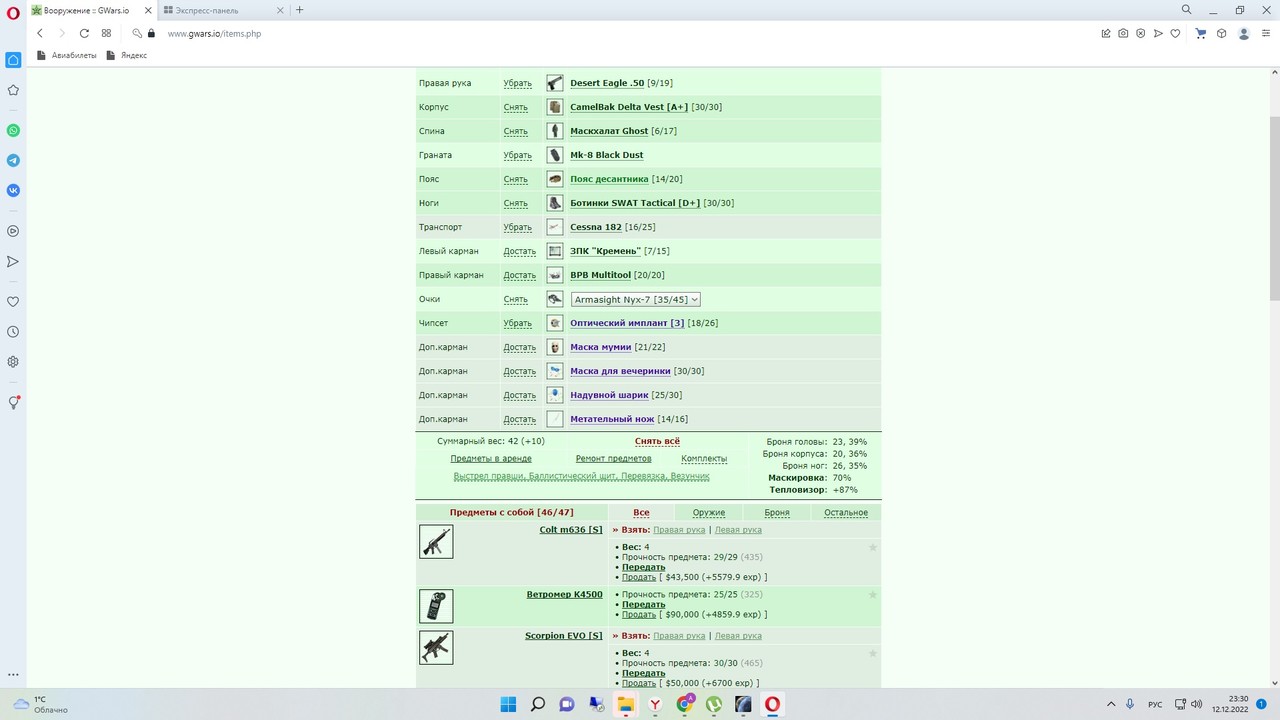Toggle favorite star for Scorpion EVO
Viewport: 1280px width, 720px height.
click(x=873, y=653)
